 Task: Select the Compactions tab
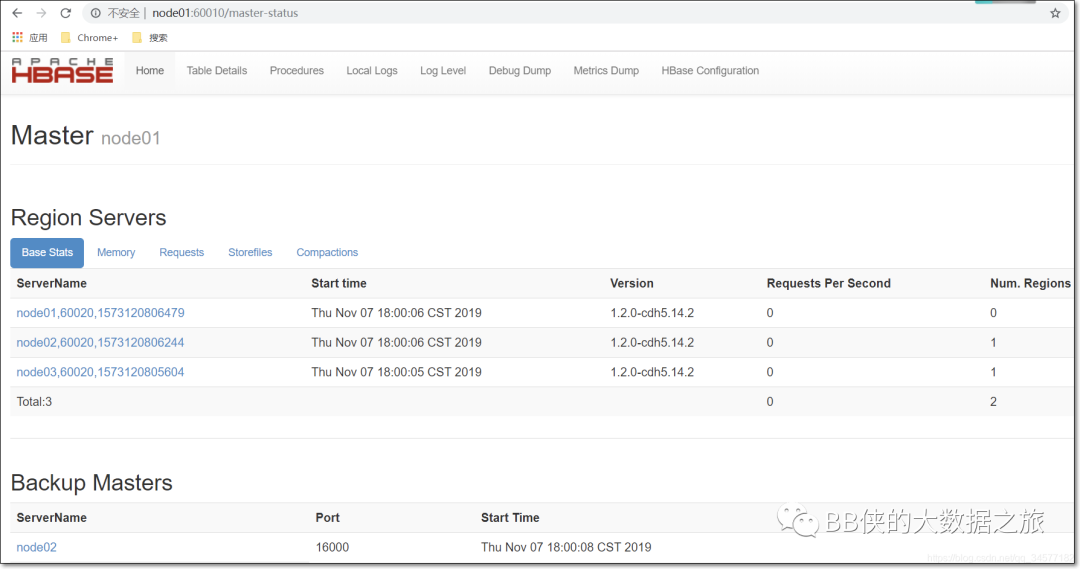(x=327, y=252)
